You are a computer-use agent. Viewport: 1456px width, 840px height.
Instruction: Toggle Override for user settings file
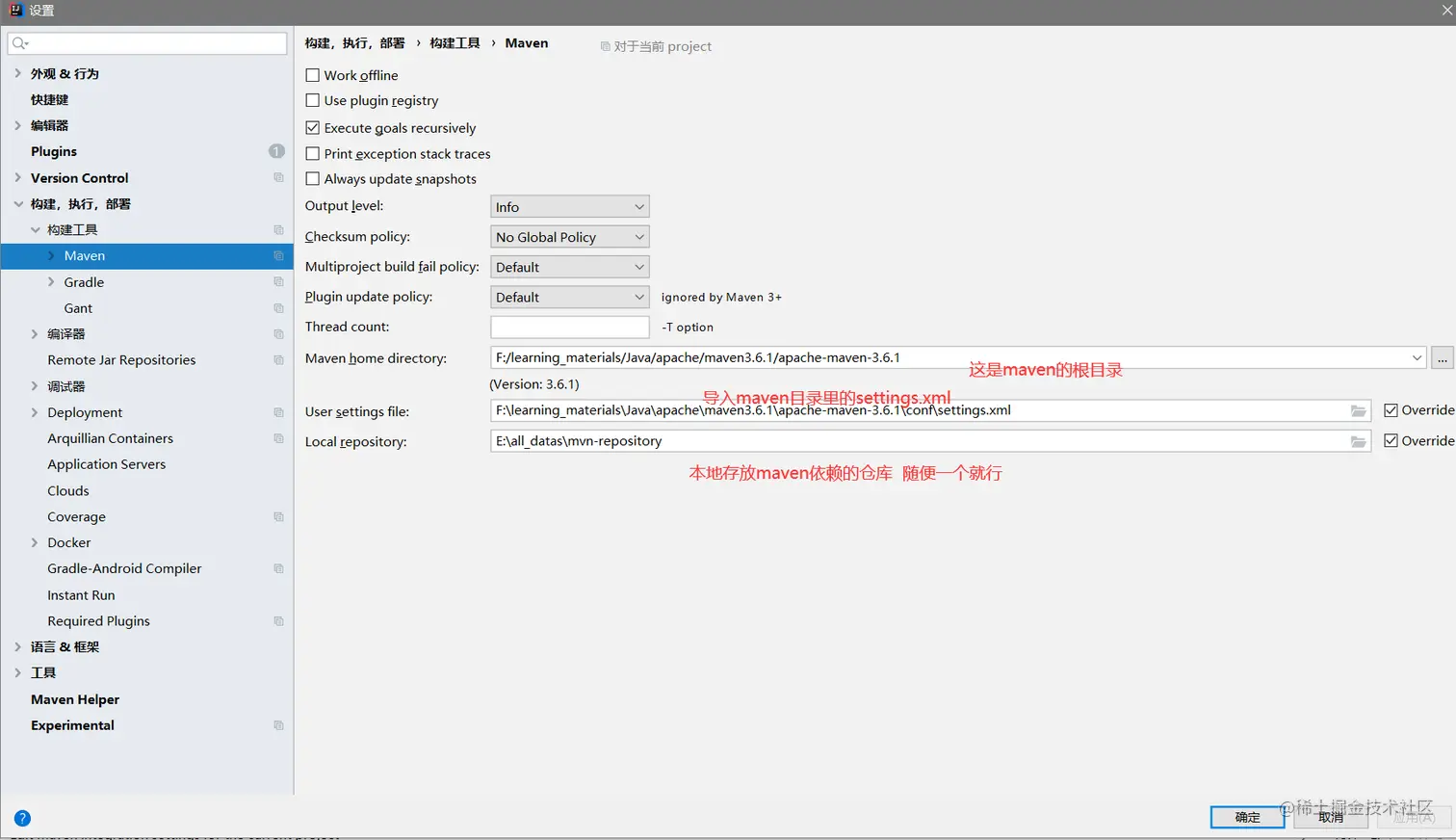click(x=1391, y=410)
